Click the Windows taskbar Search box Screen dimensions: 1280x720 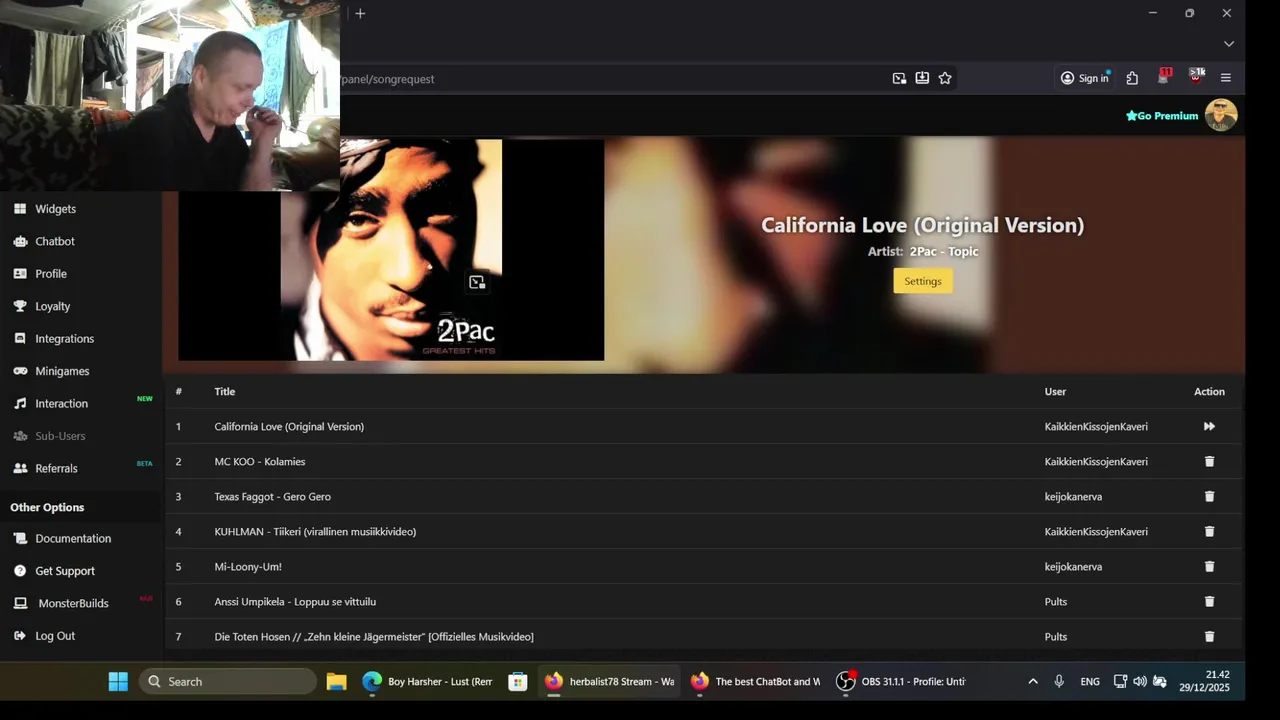[x=227, y=682]
